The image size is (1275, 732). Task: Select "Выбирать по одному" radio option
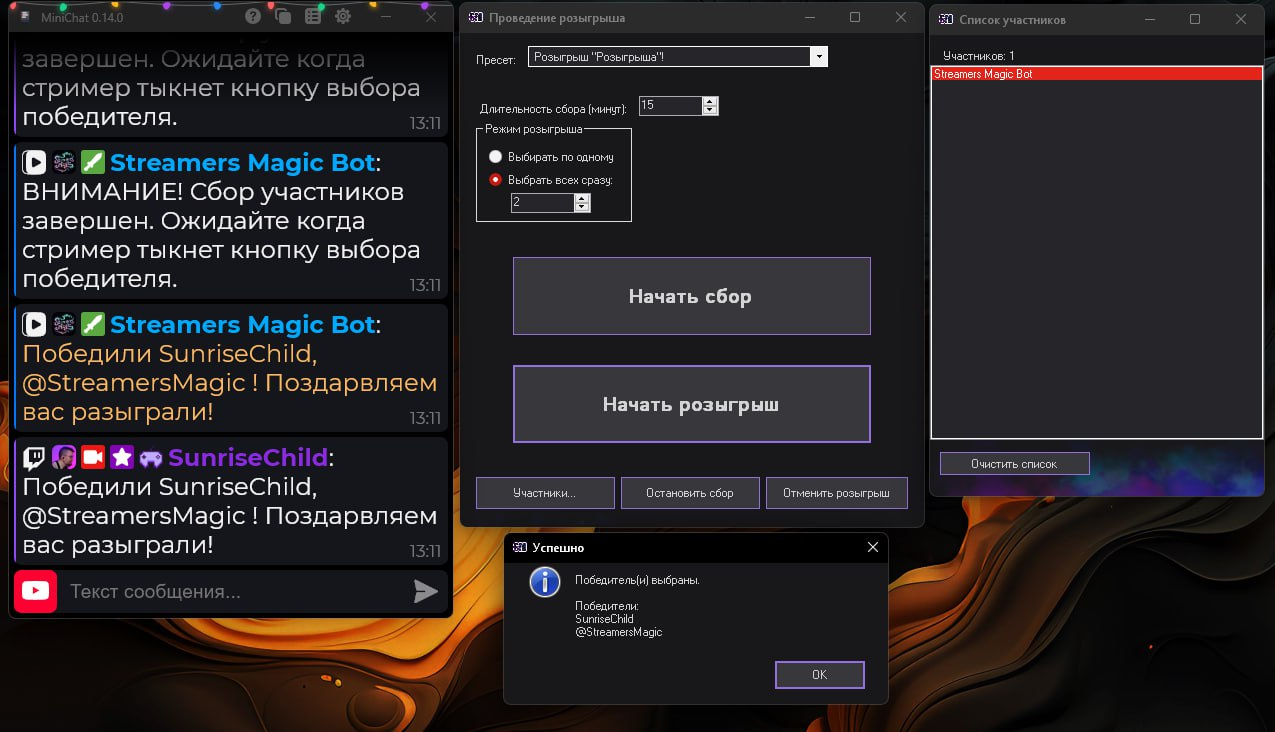tap(495, 157)
